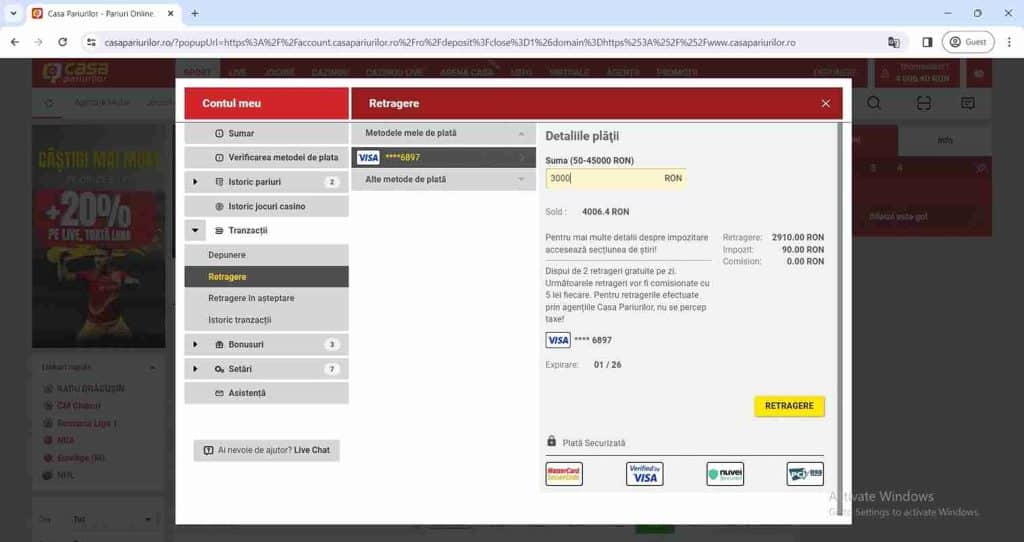The width and height of the screenshot is (1024, 542).
Task: Expand Alte metode de plată
Action: click(443, 179)
